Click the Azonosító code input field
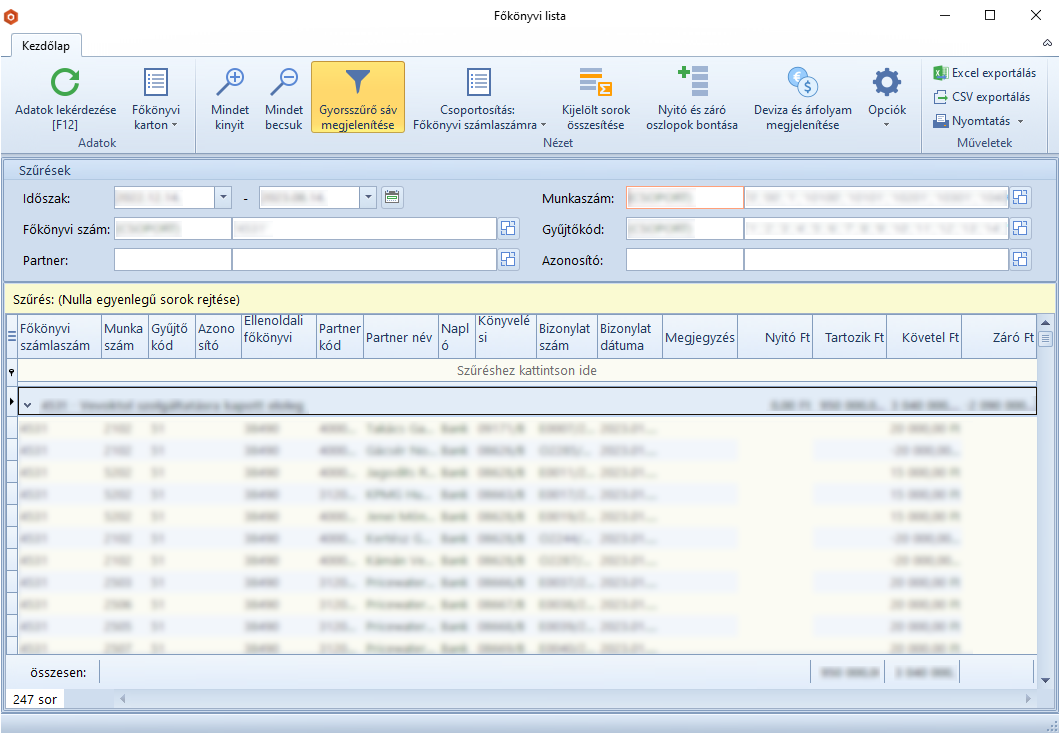Viewport: 1060px width, 734px height. tap(684, 260)
